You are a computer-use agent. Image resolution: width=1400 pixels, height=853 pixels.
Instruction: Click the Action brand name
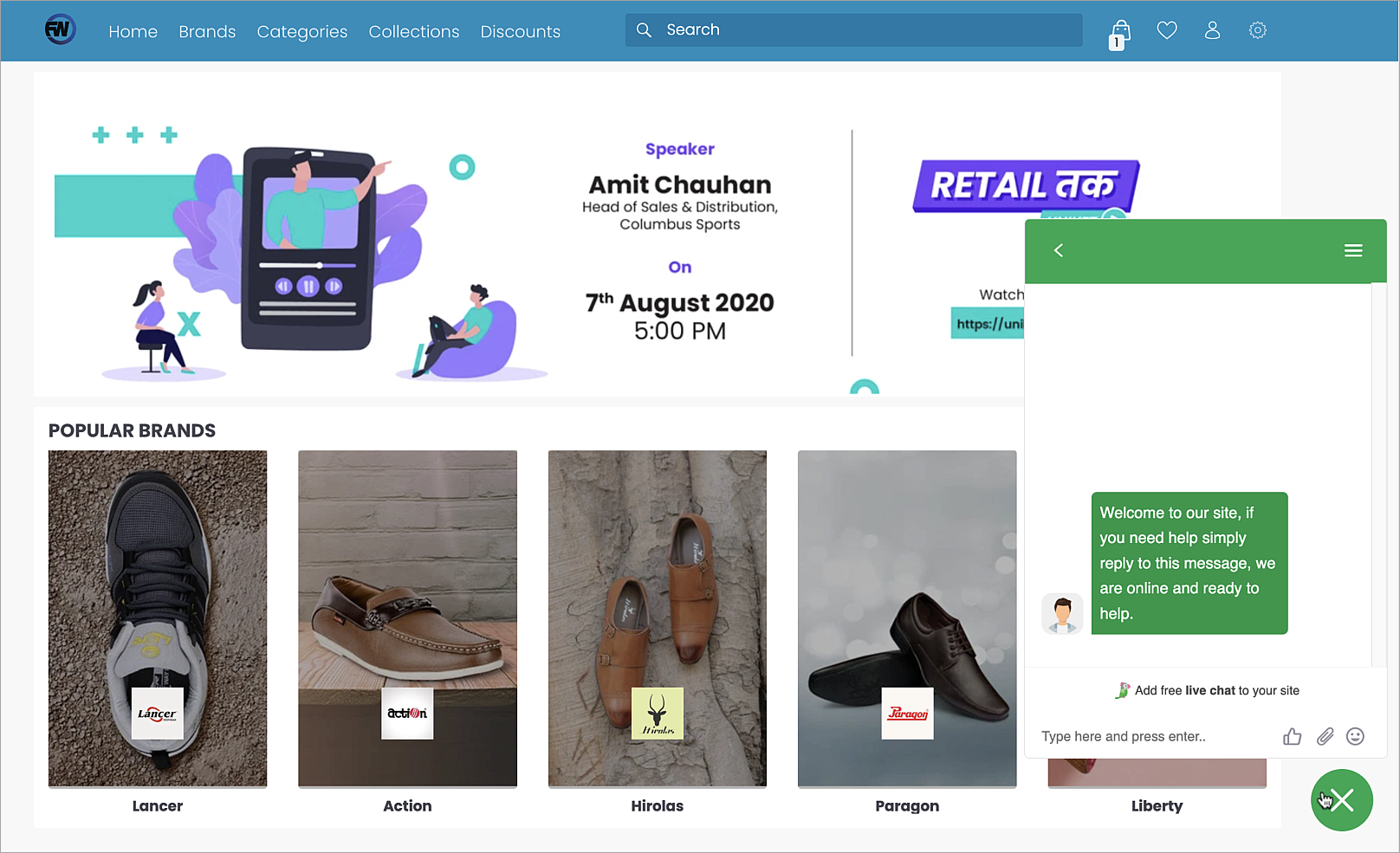tap(407, 806)
